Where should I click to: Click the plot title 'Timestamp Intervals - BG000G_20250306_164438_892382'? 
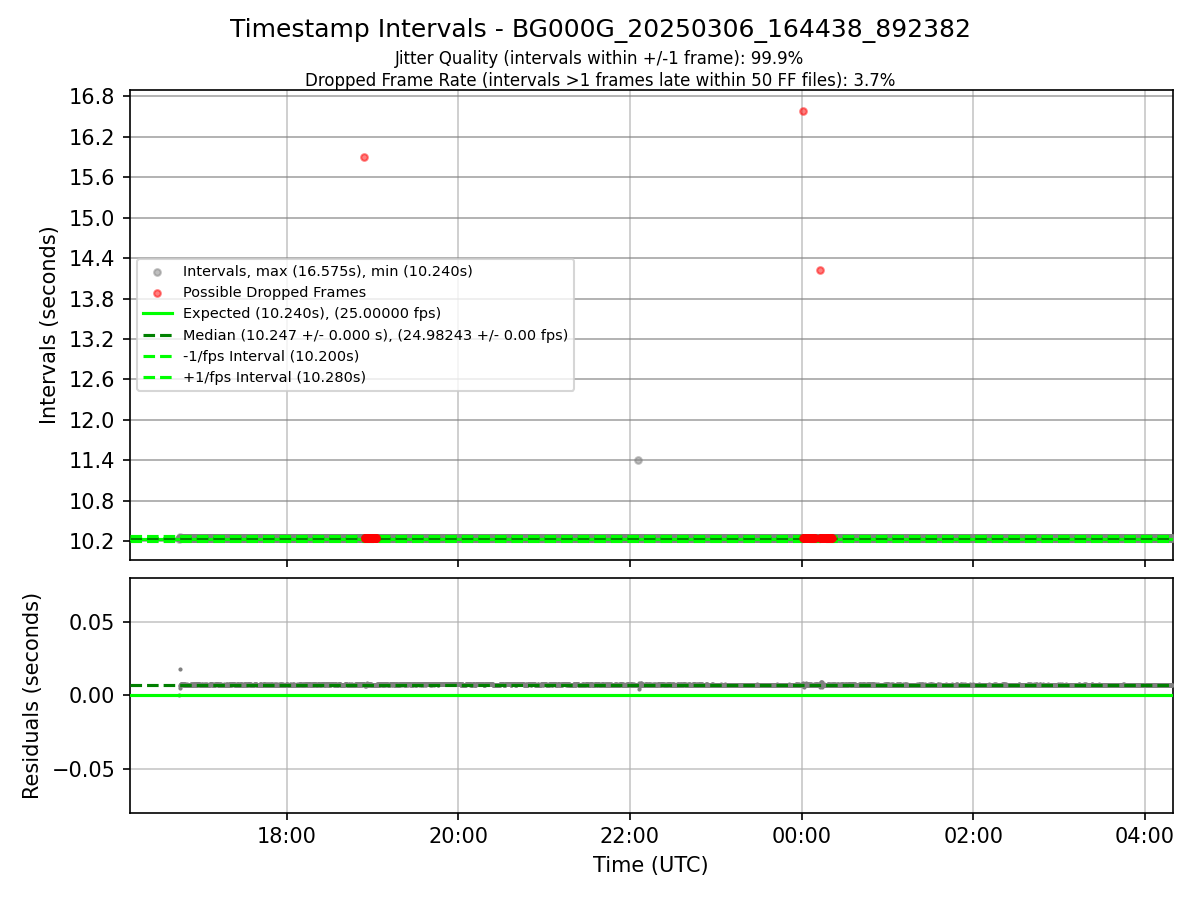(x=600, y=29)
